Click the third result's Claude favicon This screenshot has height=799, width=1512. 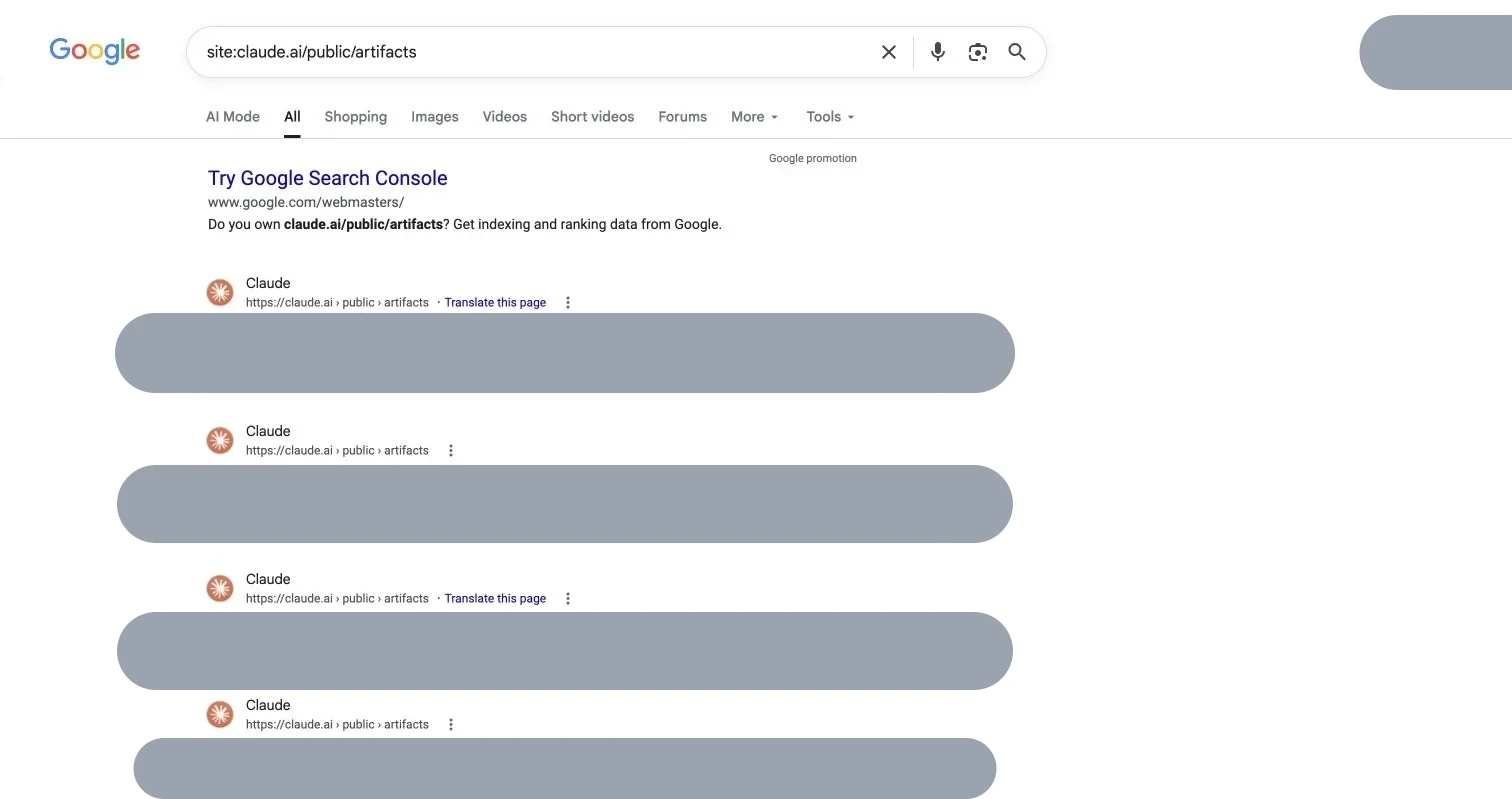coord(220,588)
